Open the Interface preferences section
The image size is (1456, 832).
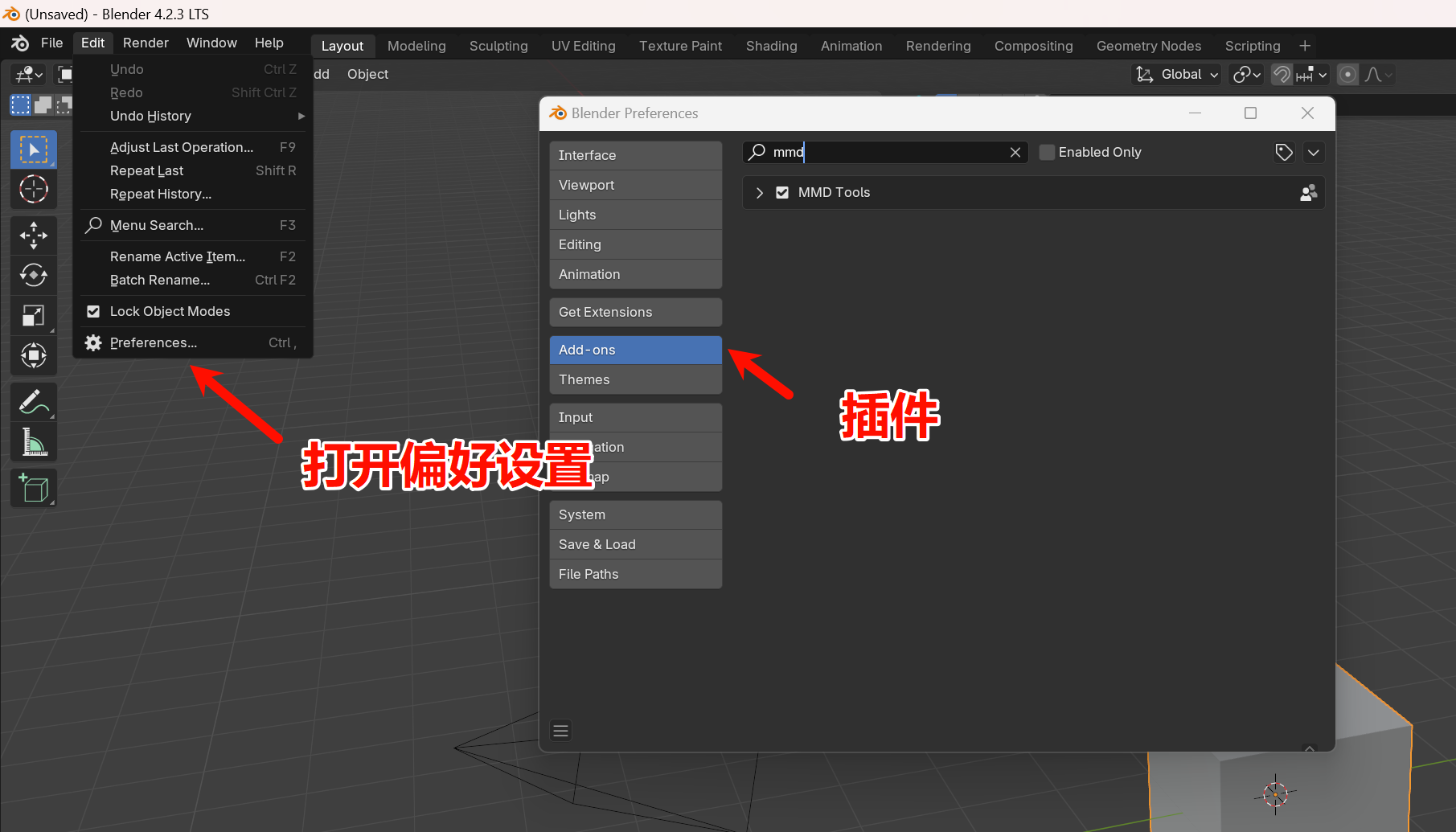[x=635, y=156]
